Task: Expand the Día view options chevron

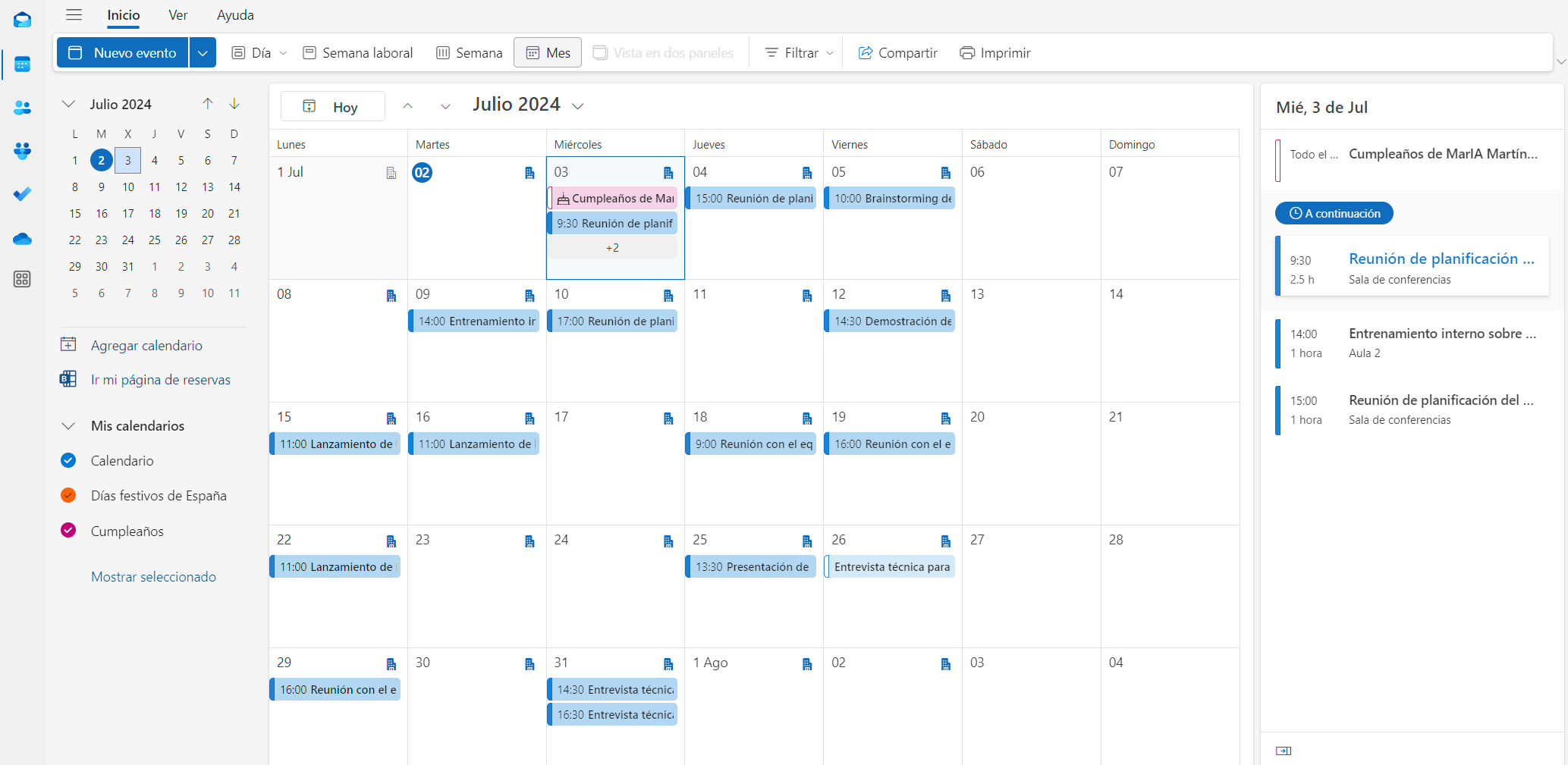Action: 283,52
